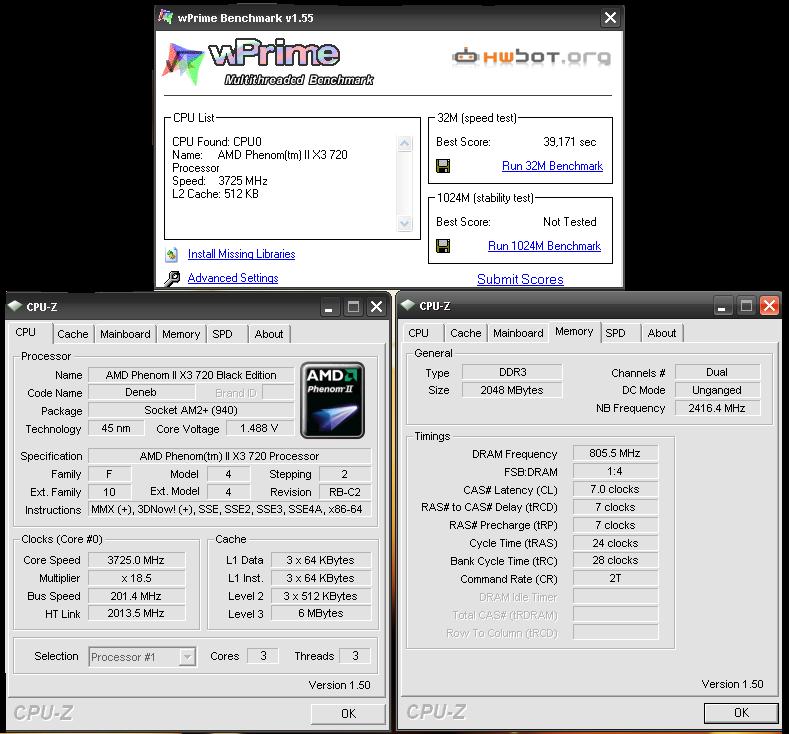The image size is (789, 734).
Task: Open About tab in left CPU-Z window
Action: pyautogui.click(x=269, y=334)
